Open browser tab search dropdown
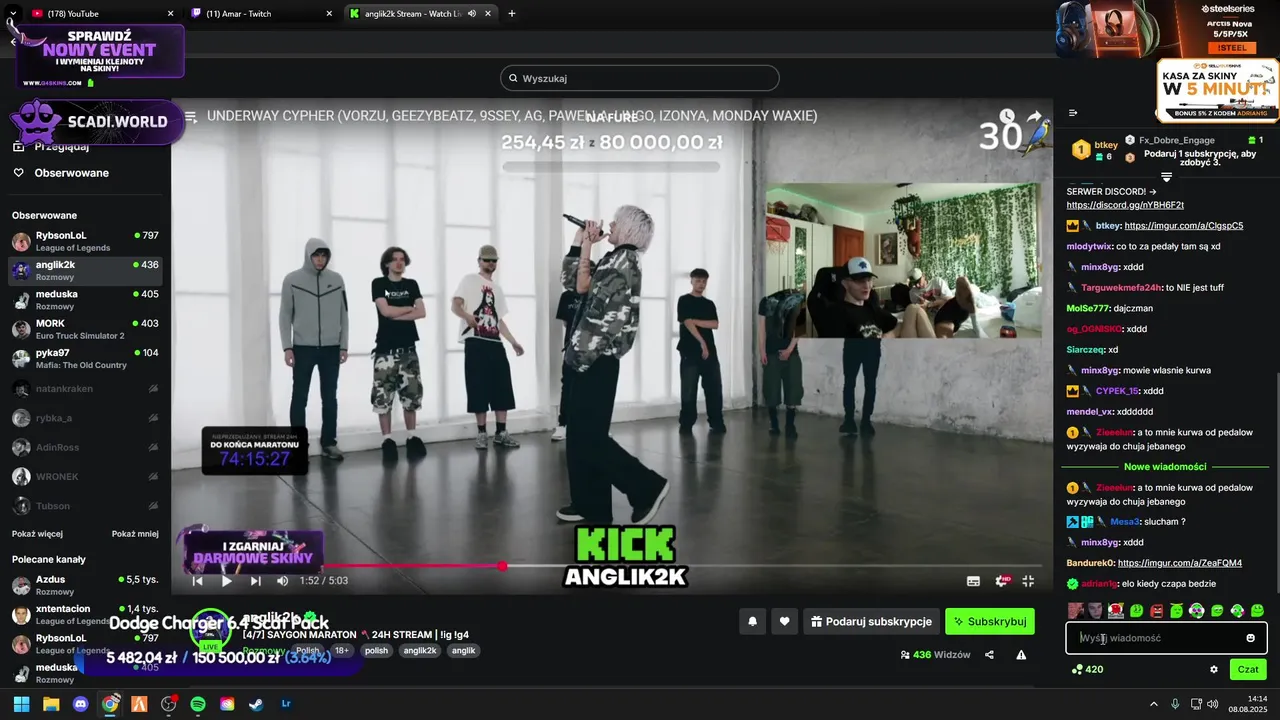This screenshot has height=720, width=1280. point(12,14)
